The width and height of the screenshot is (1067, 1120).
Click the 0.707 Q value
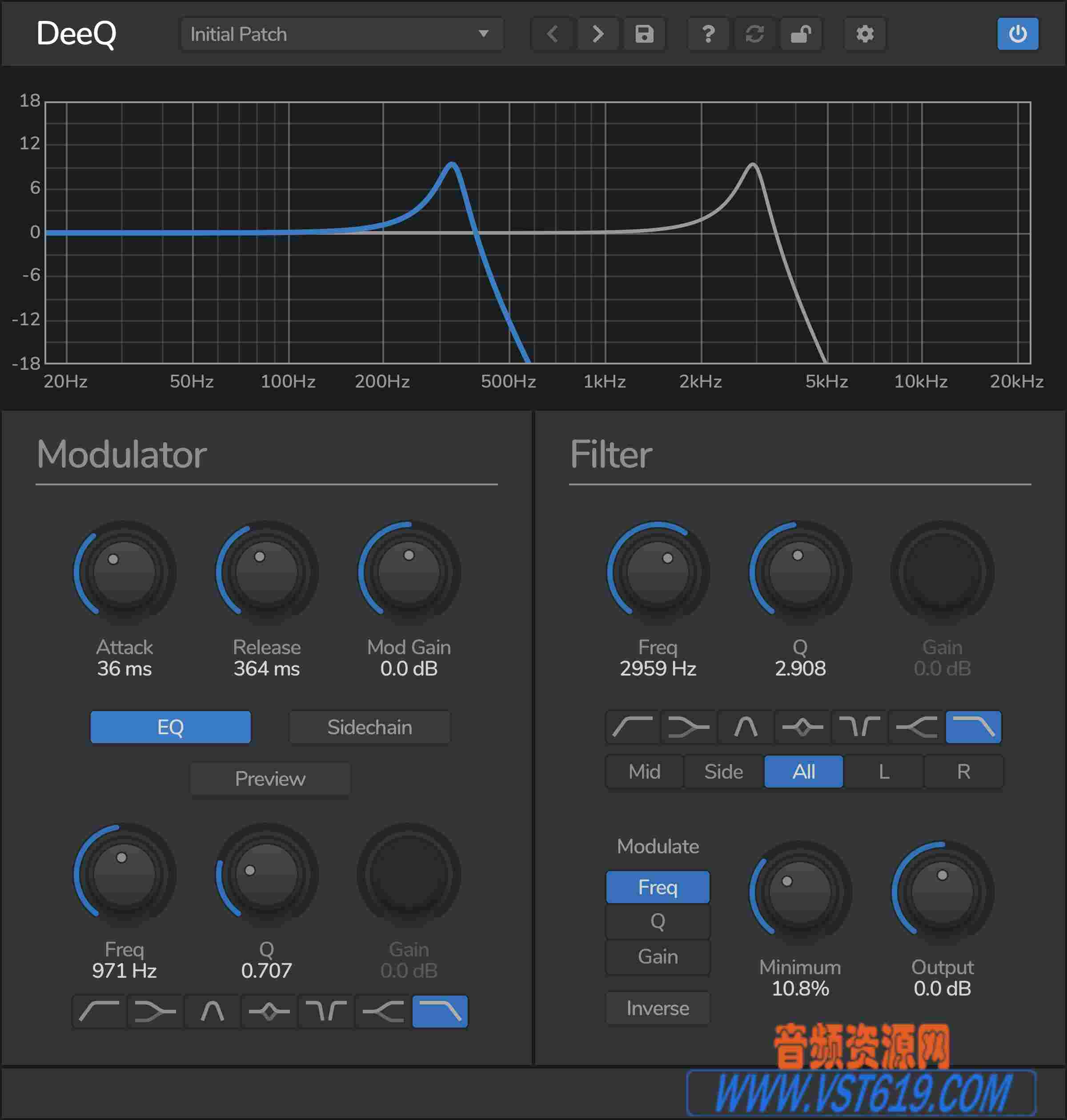pyautogui.click(x=267, y=971)
